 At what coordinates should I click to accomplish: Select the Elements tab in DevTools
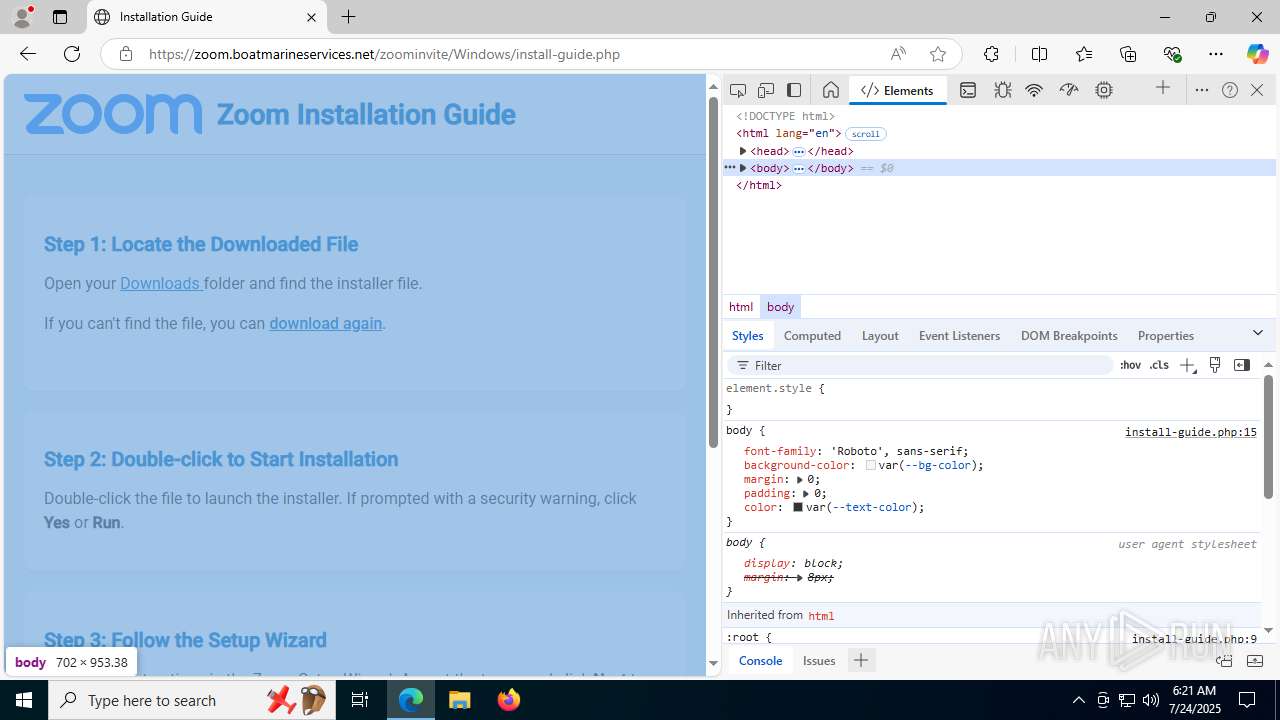tap(897, 90)
